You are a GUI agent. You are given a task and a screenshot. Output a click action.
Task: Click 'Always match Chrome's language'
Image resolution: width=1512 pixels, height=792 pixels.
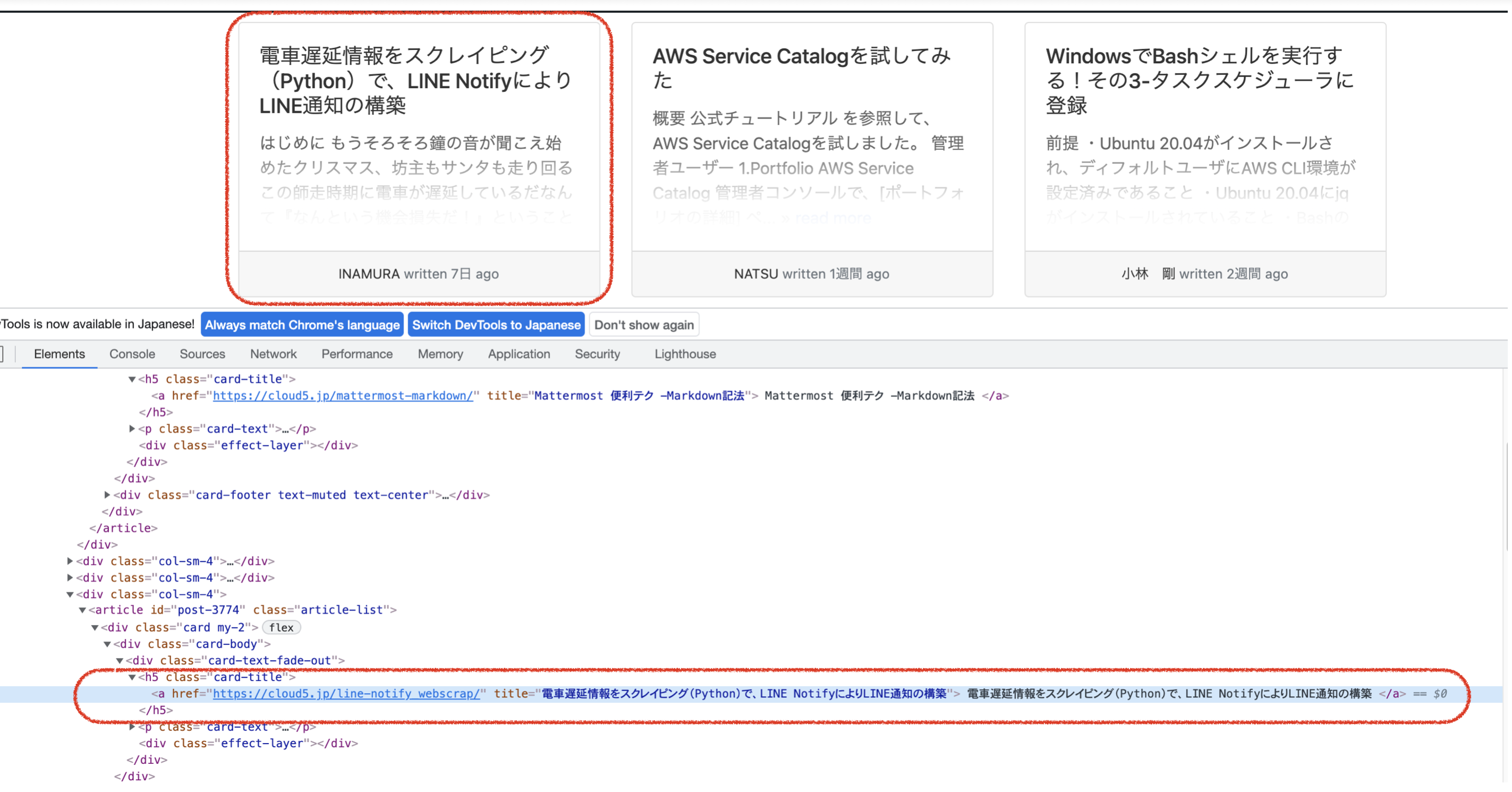(302, 324)
